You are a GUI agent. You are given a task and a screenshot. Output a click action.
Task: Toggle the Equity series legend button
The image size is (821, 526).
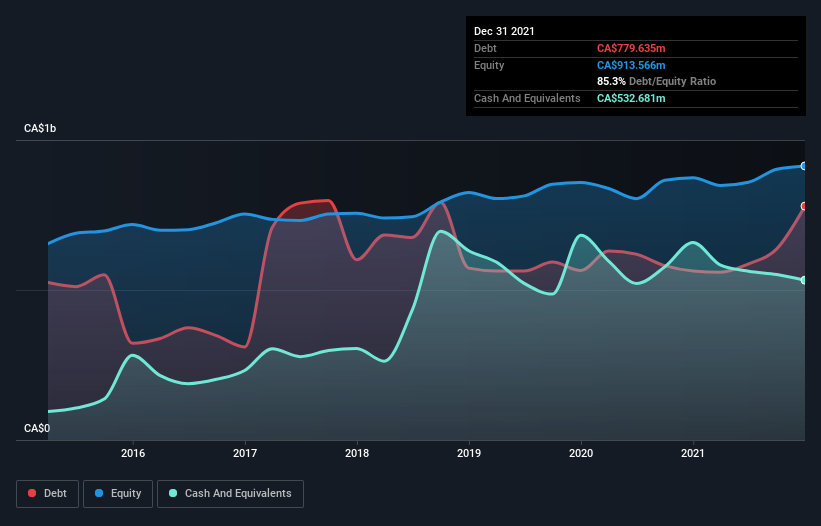pyautogui.click(x=118, y=494)
